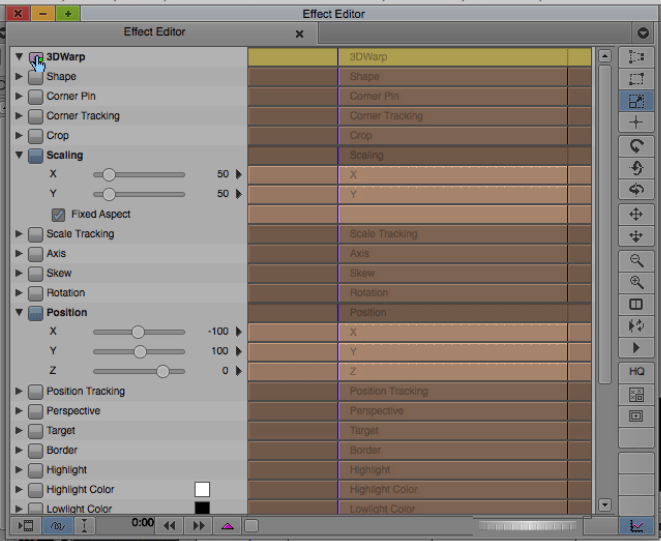Toggle the keyframe curve wave button
661x541 pixels.
(x=58, y=526)
